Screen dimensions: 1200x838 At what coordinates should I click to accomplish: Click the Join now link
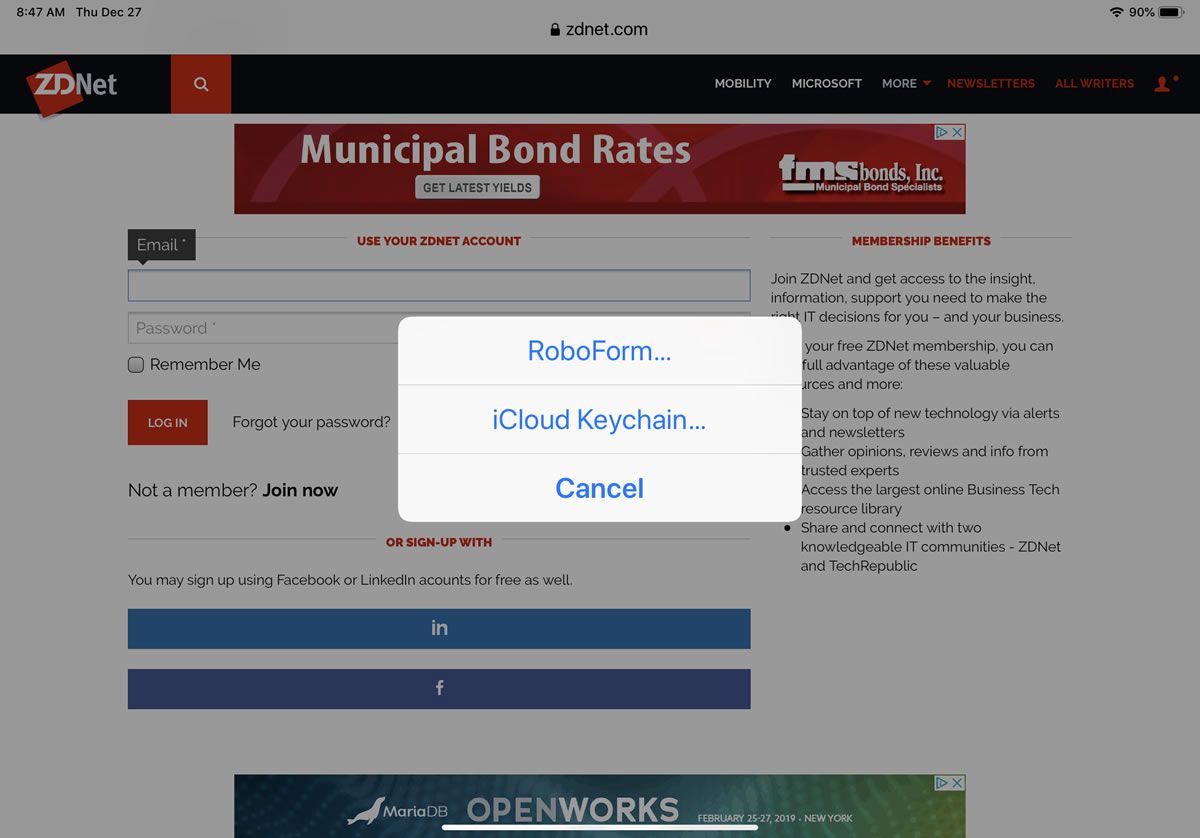[300, 490]
